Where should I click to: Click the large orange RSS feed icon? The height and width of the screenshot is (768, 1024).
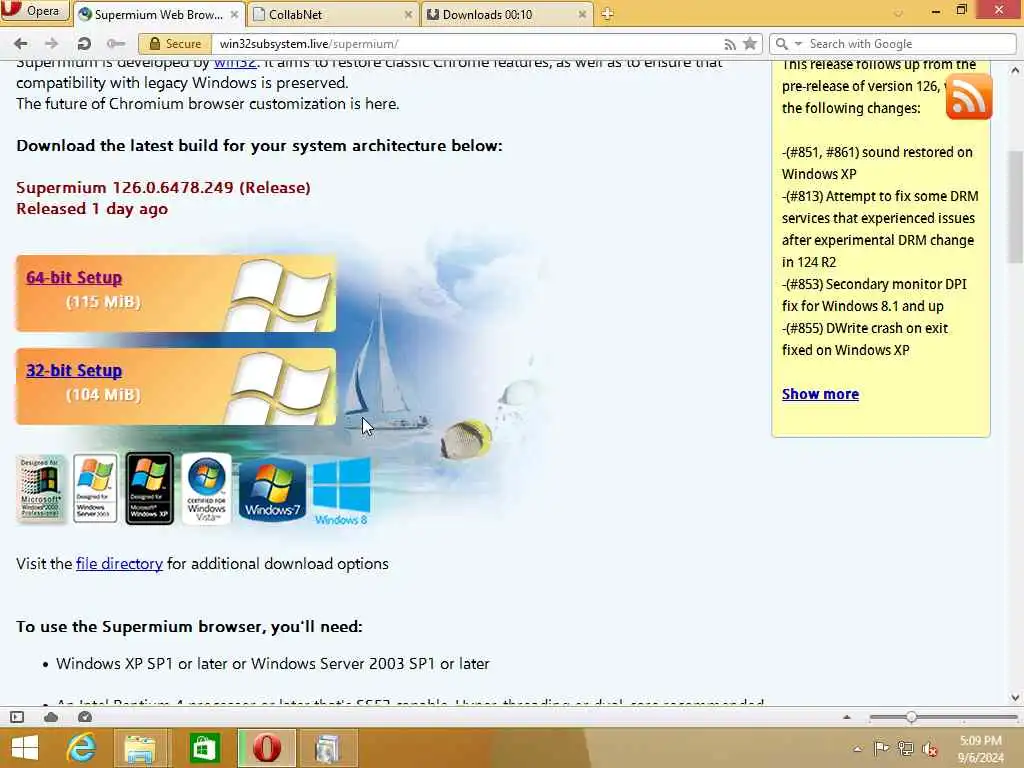coord(968,97)
